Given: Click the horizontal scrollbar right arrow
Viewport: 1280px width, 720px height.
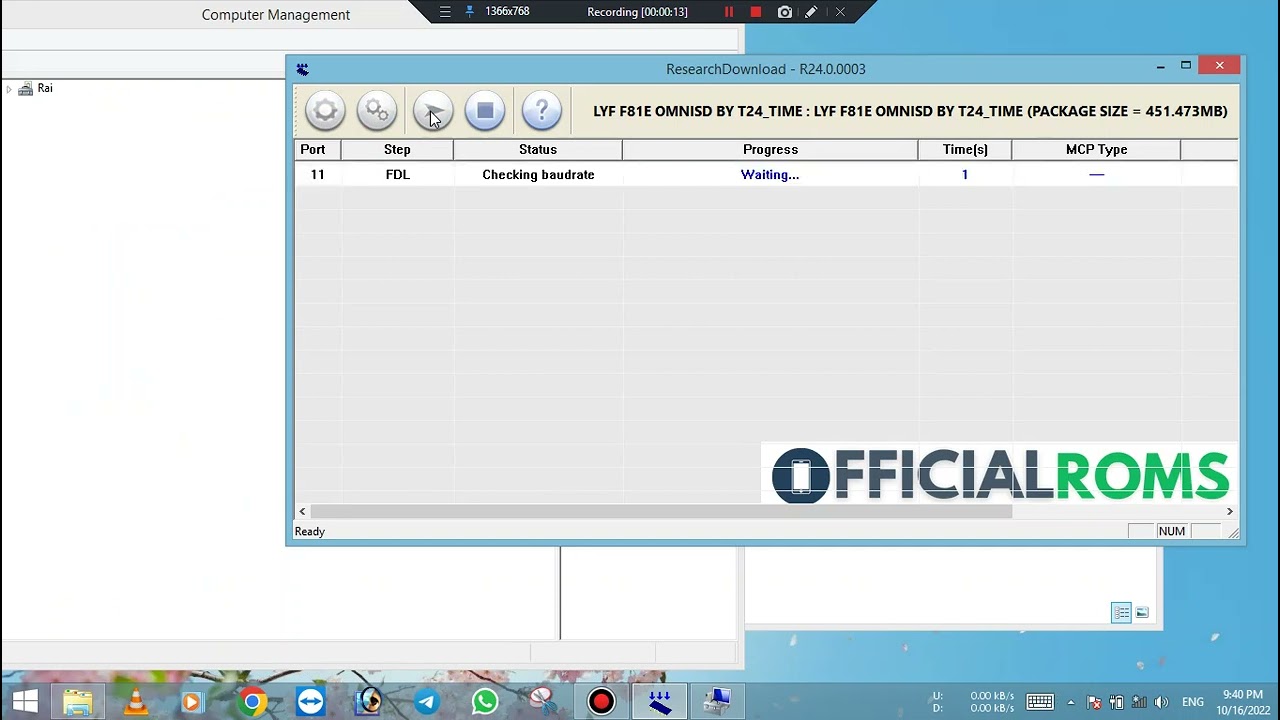Looking at the screenshot, I should pyautogui.click(x=1230, y=511).
